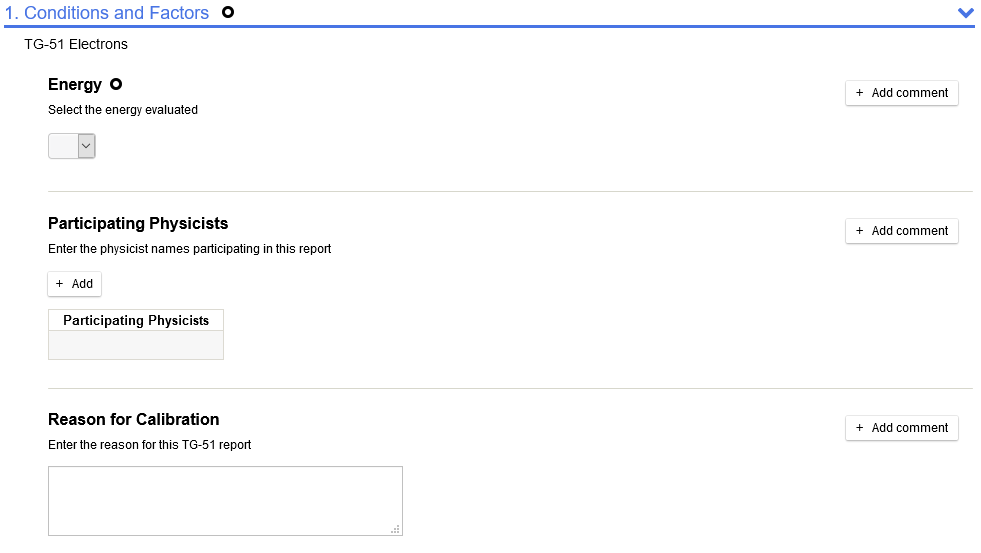
Task: Click "Select the energy evaluated" helper text
Action: coord(123,110)
